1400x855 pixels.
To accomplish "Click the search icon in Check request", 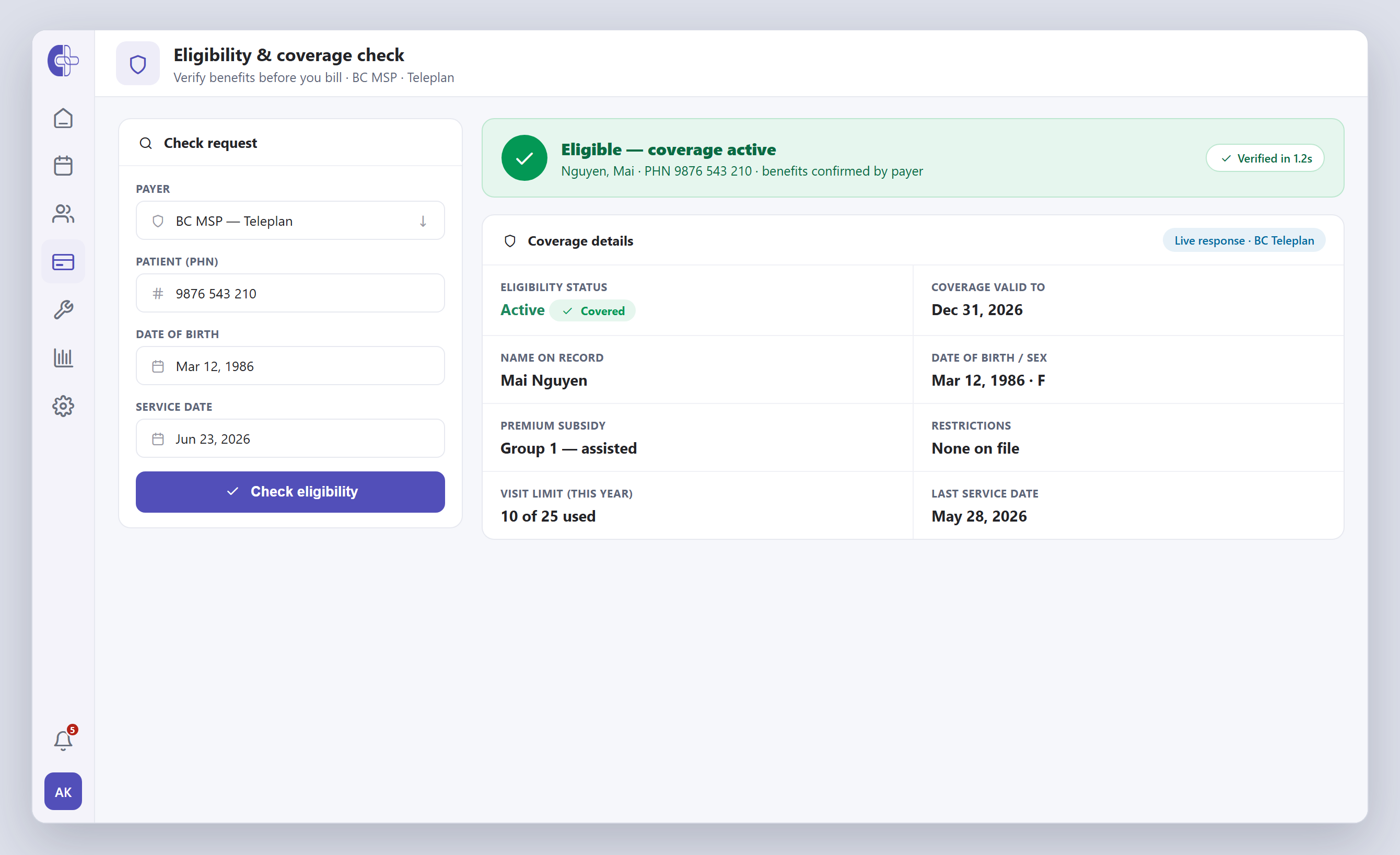I will [x=146, y=143].
